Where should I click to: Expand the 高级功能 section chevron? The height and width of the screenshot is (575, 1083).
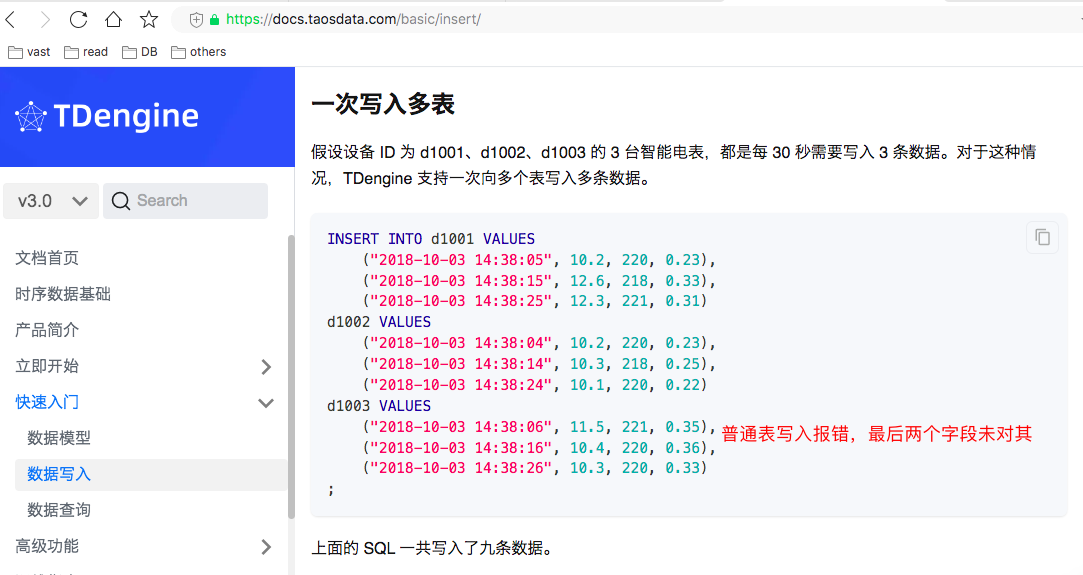tap(266, 547)
